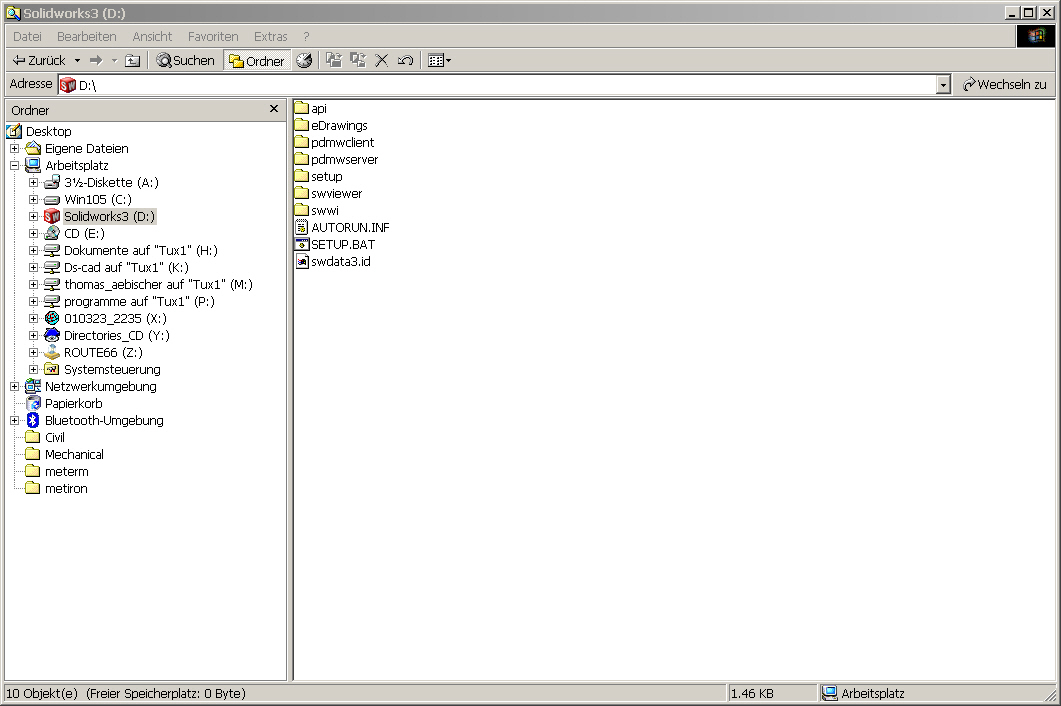This screenshot has width=1061, height=706.
Task: Click the Copy To folder toolbar icon
Action: click(x=358, y=61)
